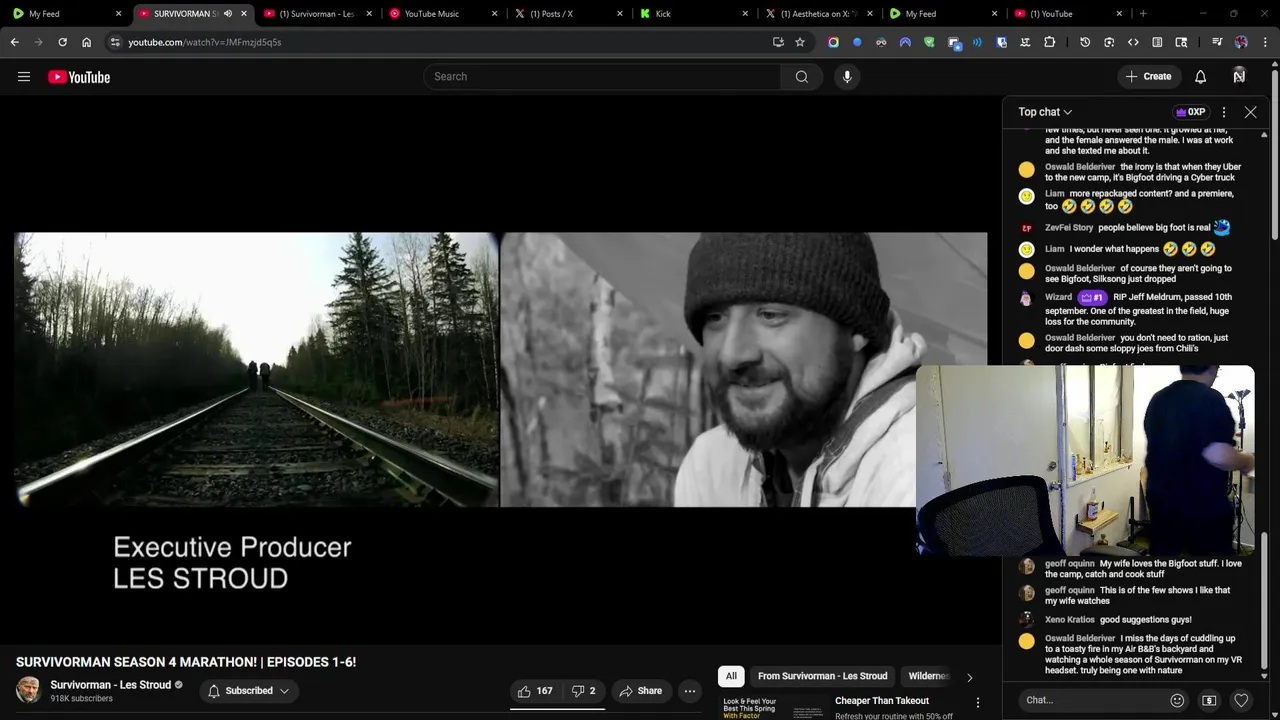
Task: Open YouTube notifications bell
Action: 1200,77
